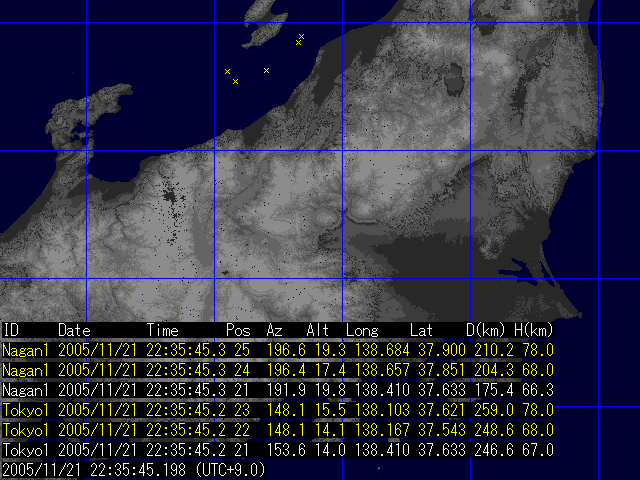Click the D(km) column header
The width and height of the screenshot is (640, 480).
(x=485, y=330)
